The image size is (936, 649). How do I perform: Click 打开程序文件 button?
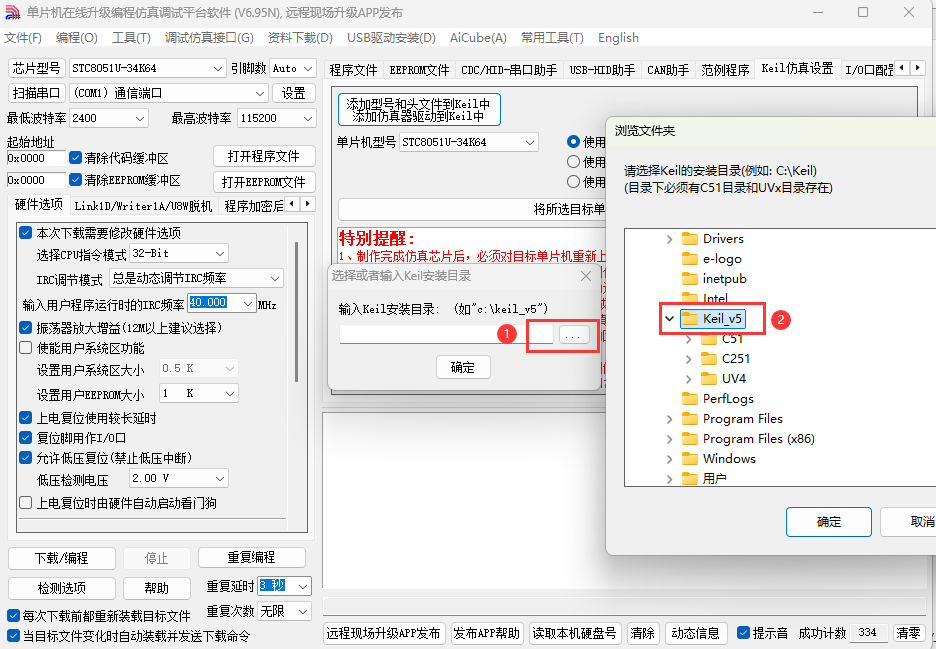(264, 156)
